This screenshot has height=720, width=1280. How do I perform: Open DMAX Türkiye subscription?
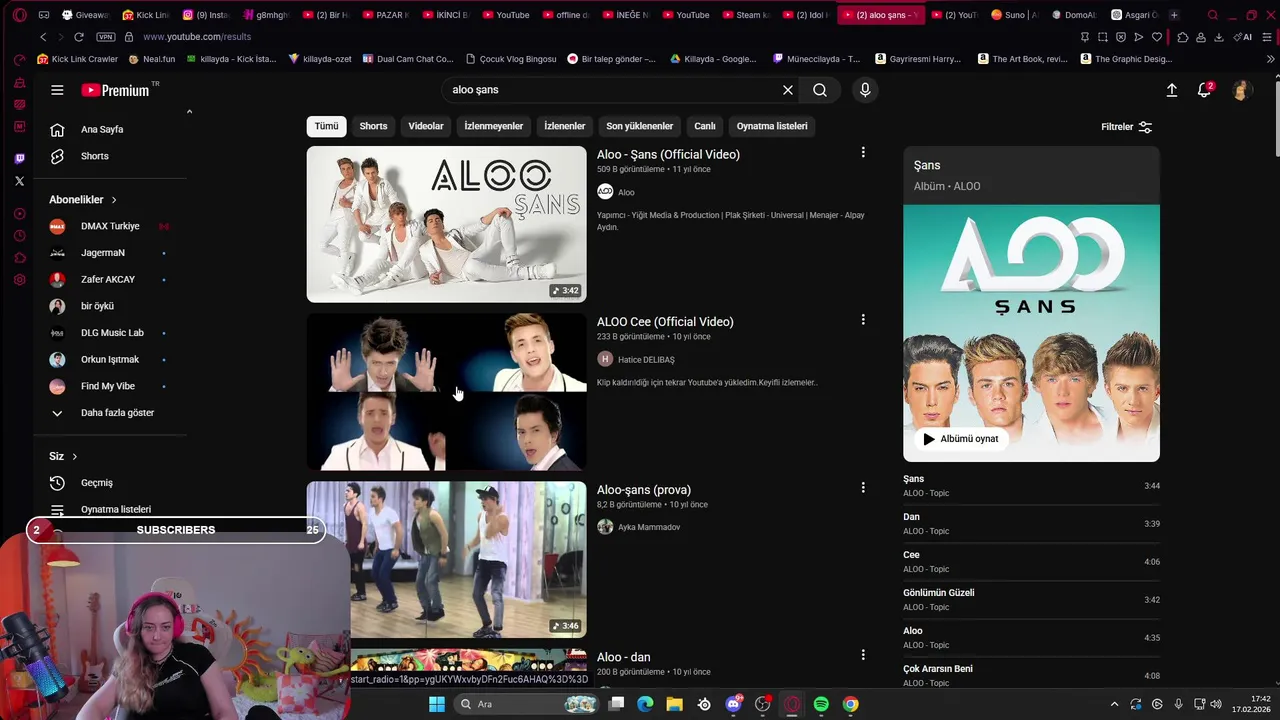(110, 226)
